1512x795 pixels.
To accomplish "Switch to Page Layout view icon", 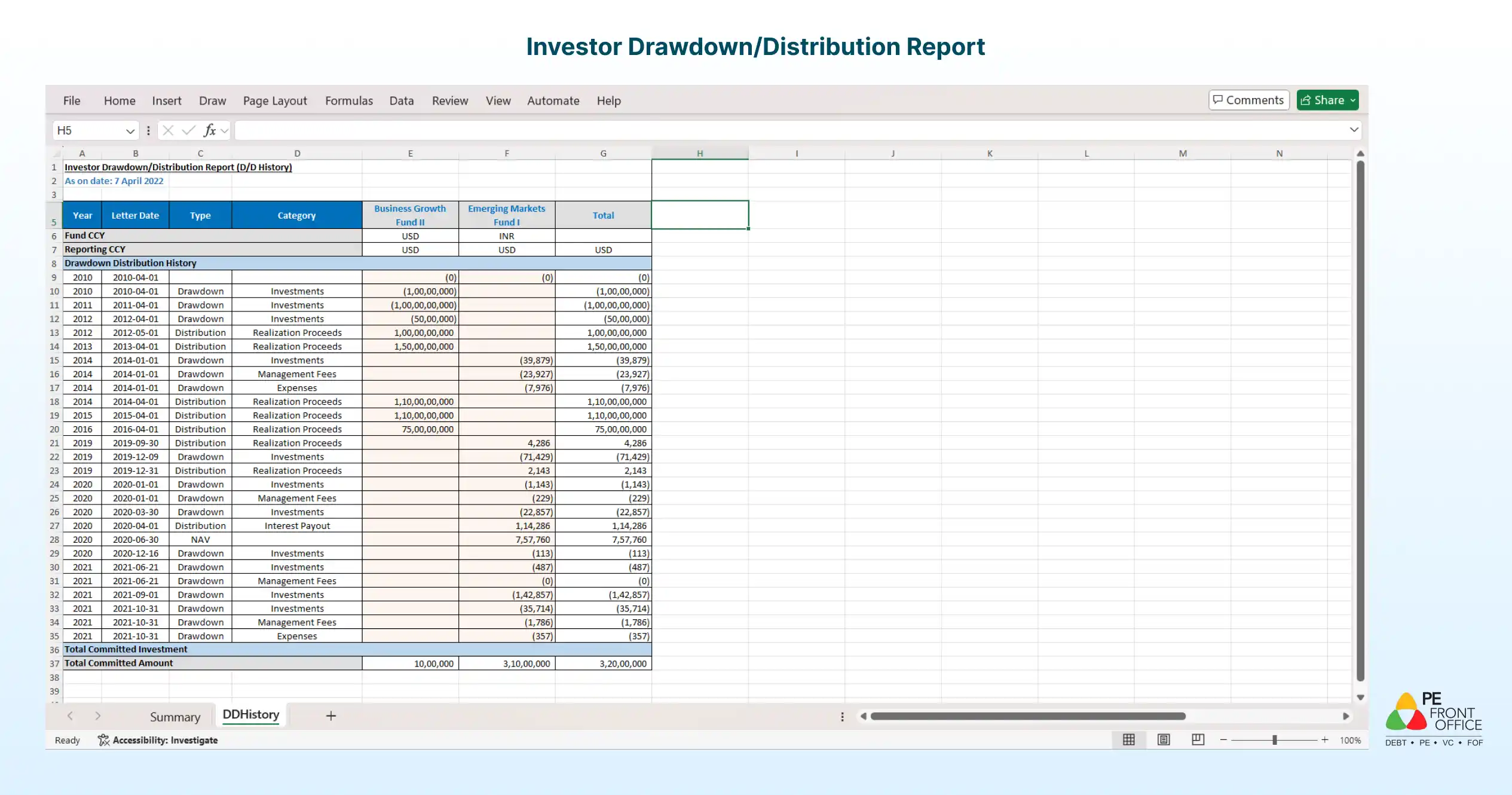I will tap(1163, 740).
